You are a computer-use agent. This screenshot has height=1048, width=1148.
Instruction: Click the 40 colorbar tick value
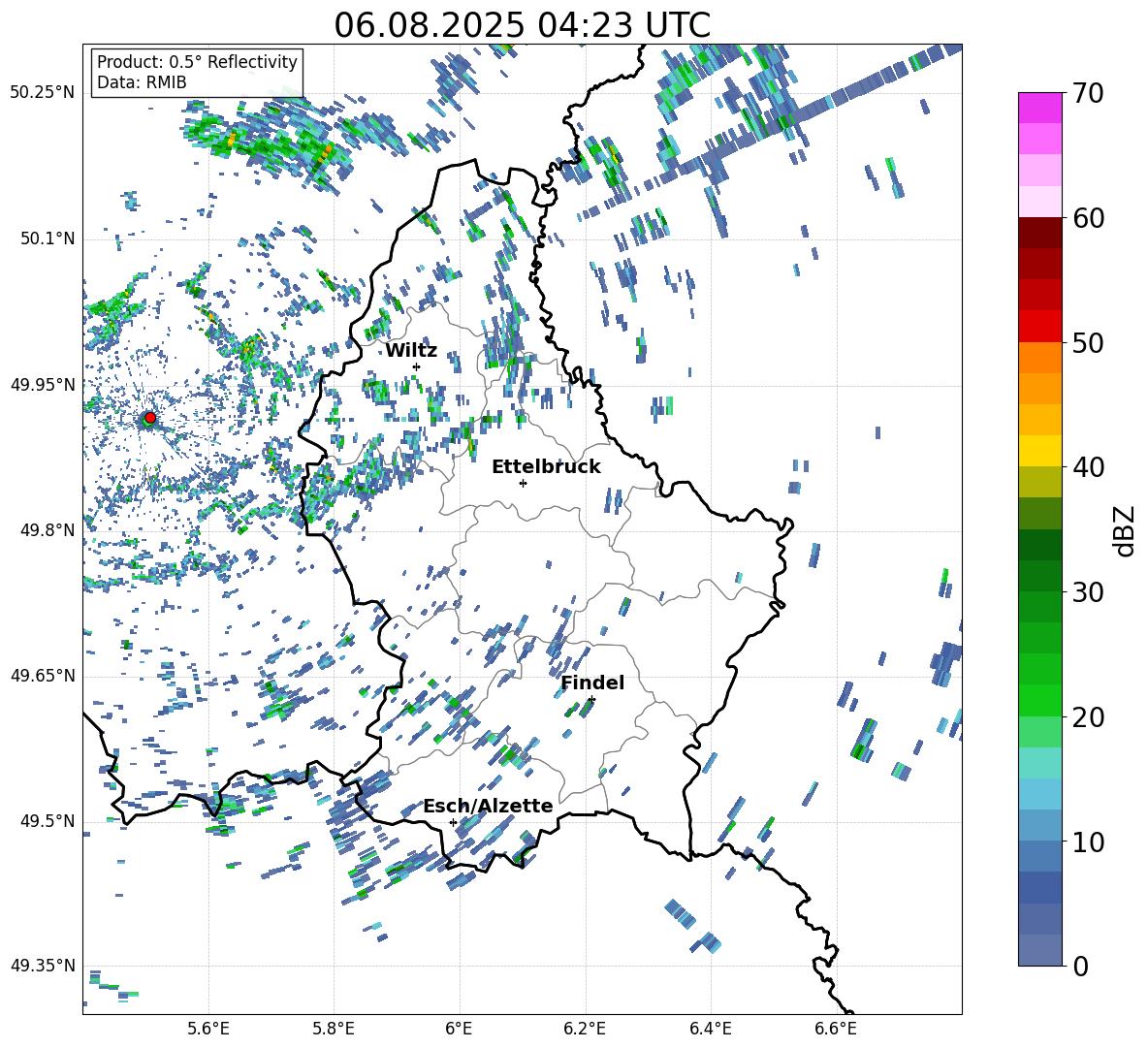click(x=1088, y=467)
